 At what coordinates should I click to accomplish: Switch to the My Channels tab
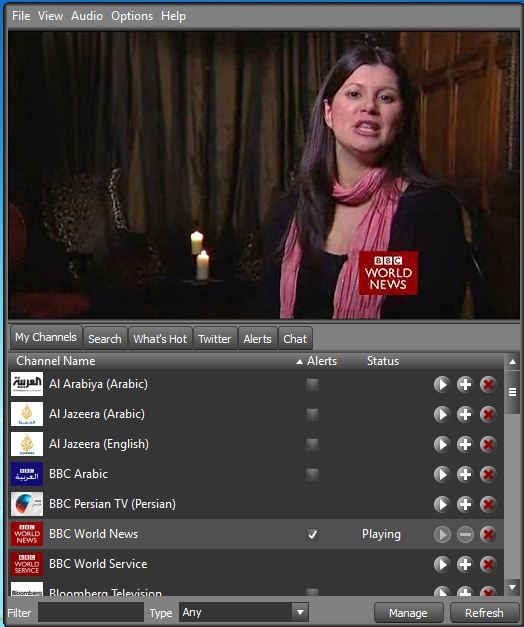click(46, 337)
